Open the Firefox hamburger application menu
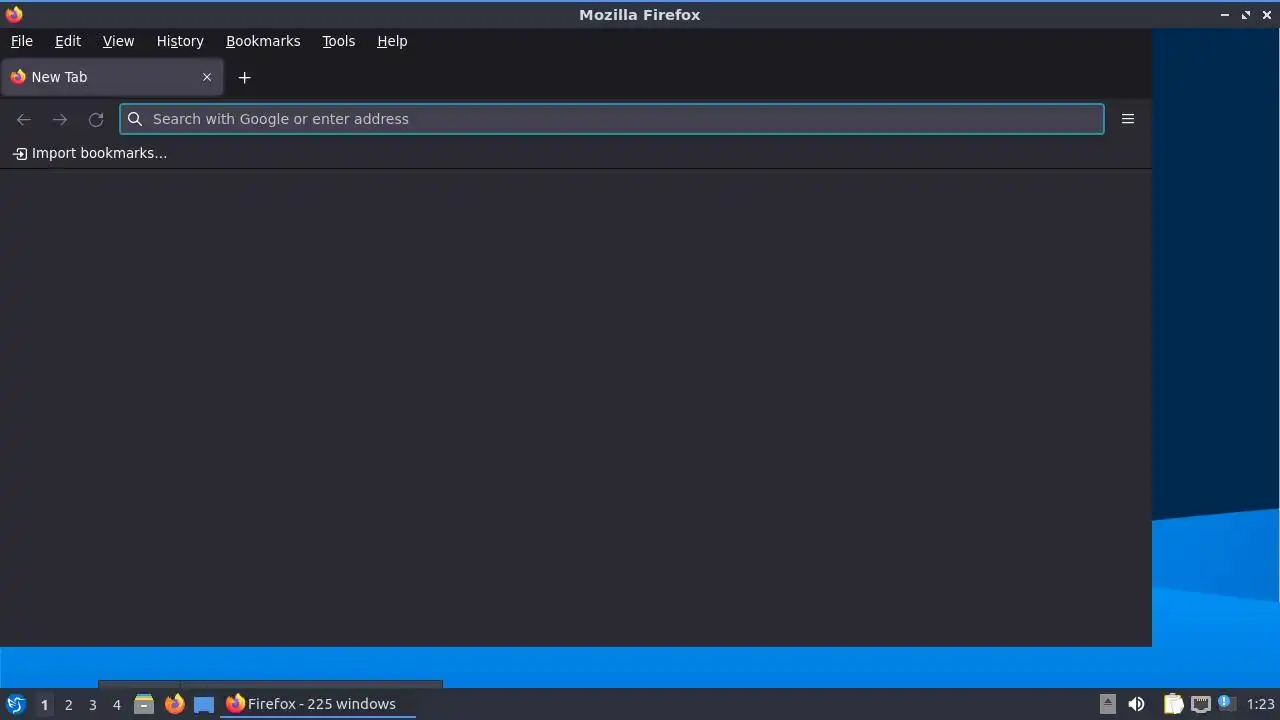This screenshot has width=1280, height=720. 1128,119
